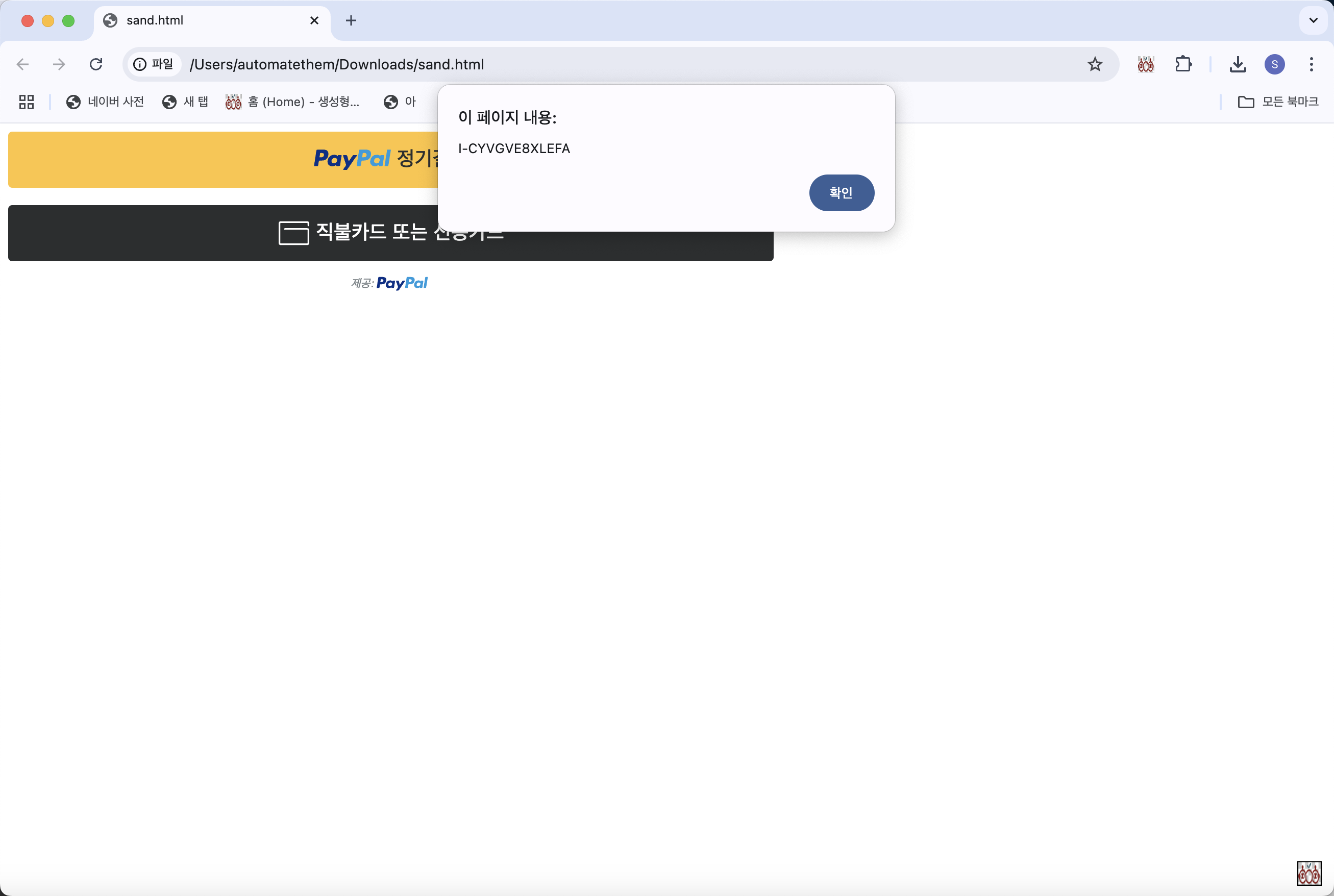
Task: Open the 모든 북마크 folder
Action: (x=1278, y=102)
